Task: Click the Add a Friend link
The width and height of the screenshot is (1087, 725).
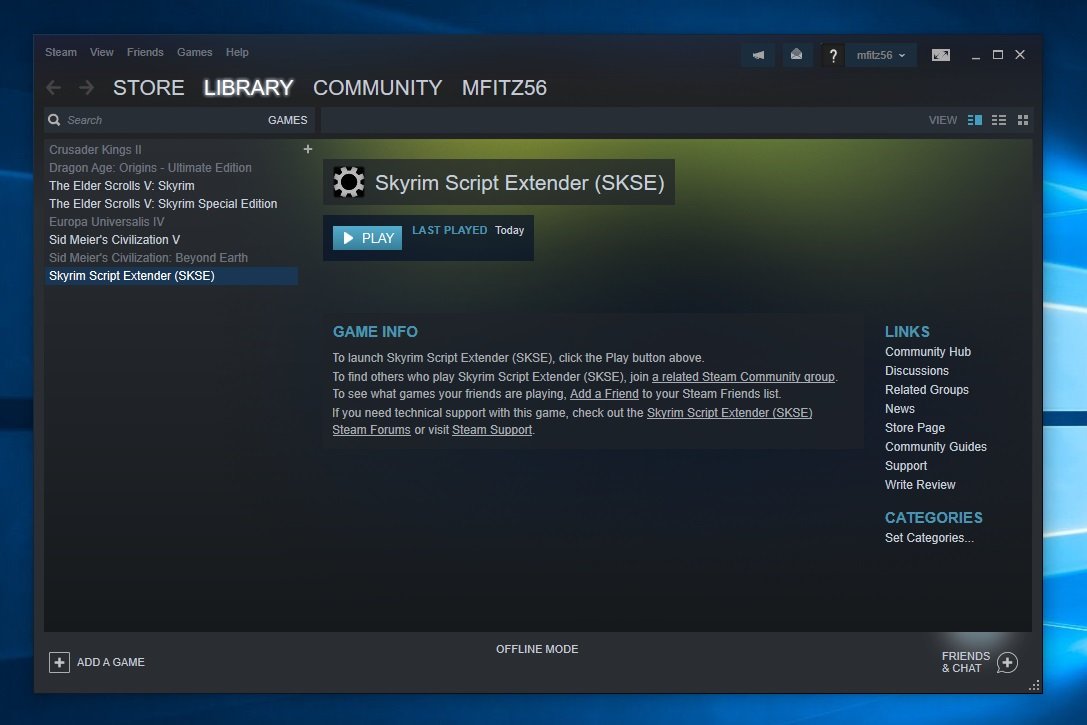Action: [x=604, y=394]
